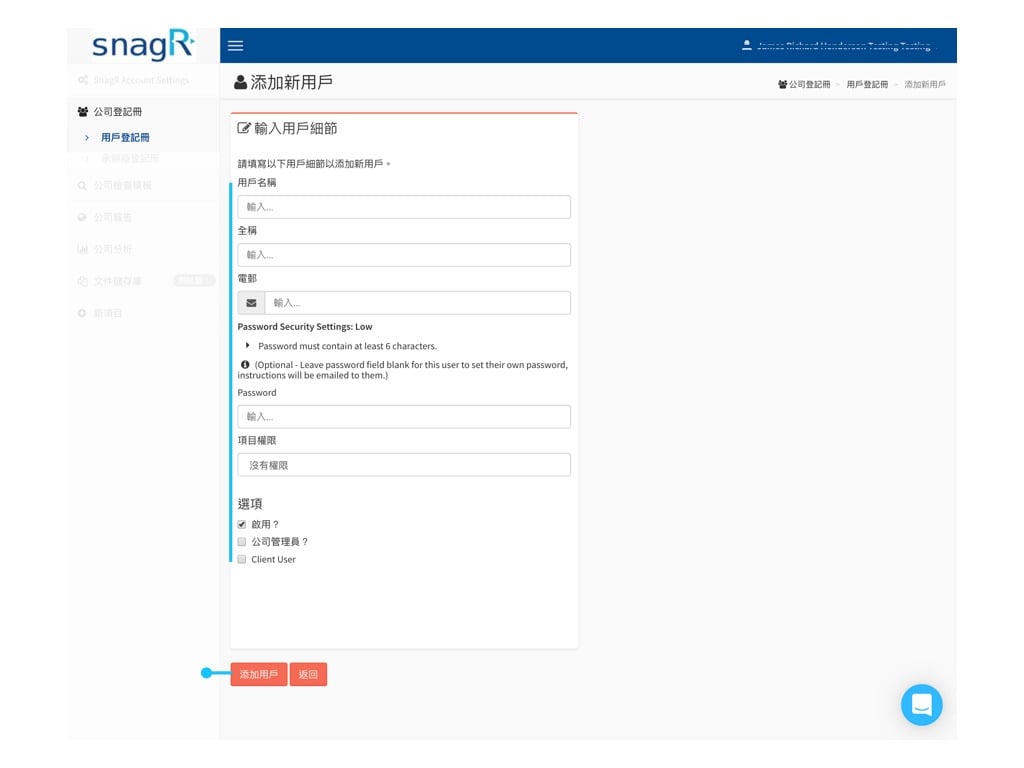The width and height of the screenshot is (1024, 768).
Task: Click the pie chart icon beside 公司報告
Action: pyautogui.click(x=82, y=217)
